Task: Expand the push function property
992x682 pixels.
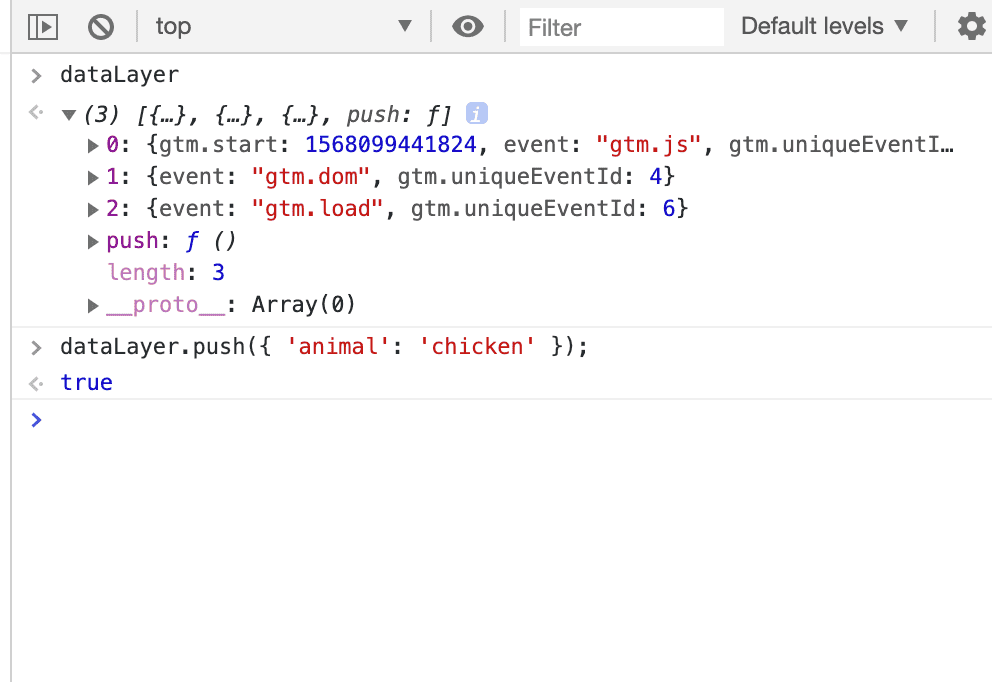Action: click(x=94, y=241)
